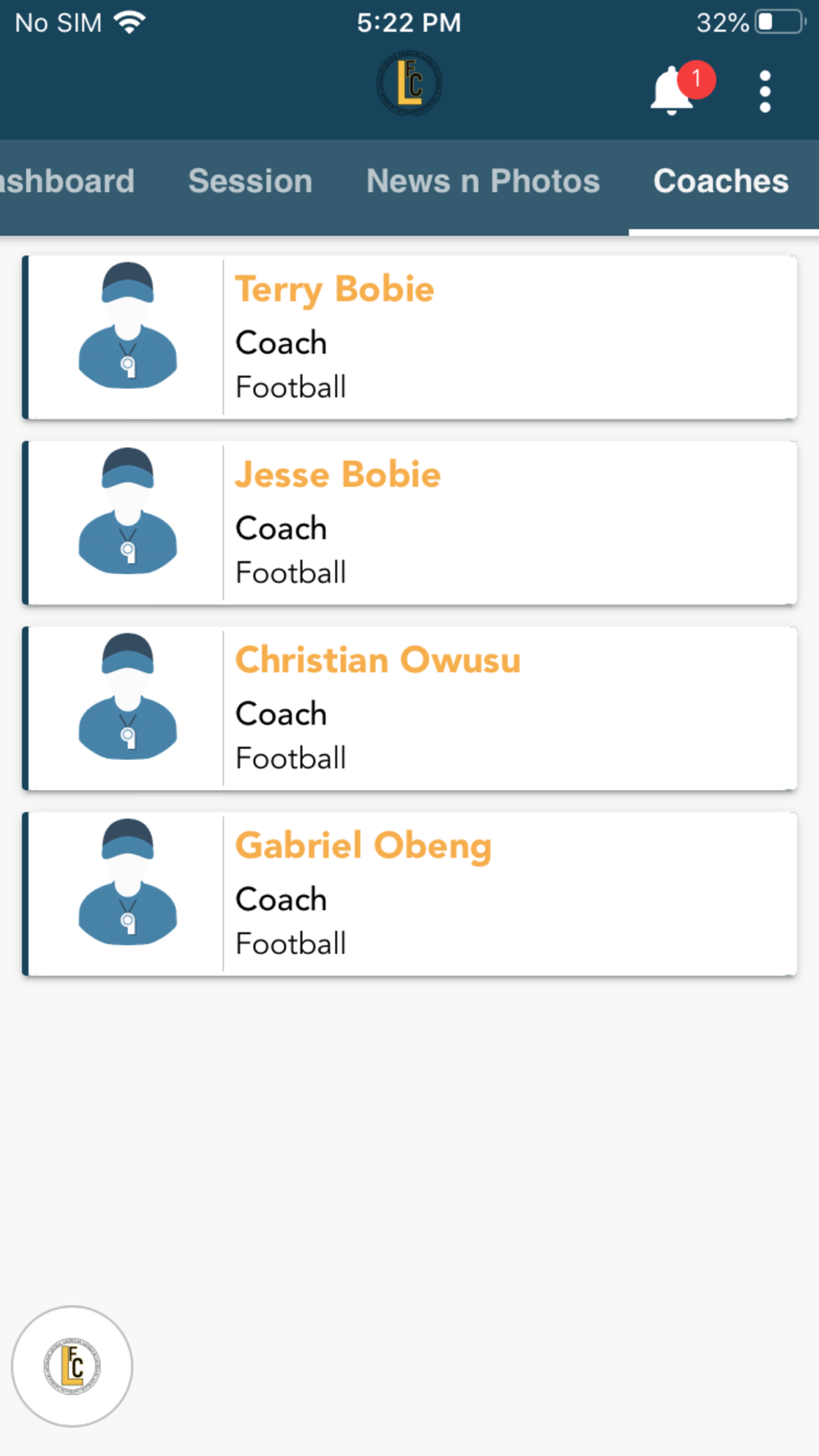Switch to the News n Photos tab
The image size is (819, 1456).
(483, 181)
